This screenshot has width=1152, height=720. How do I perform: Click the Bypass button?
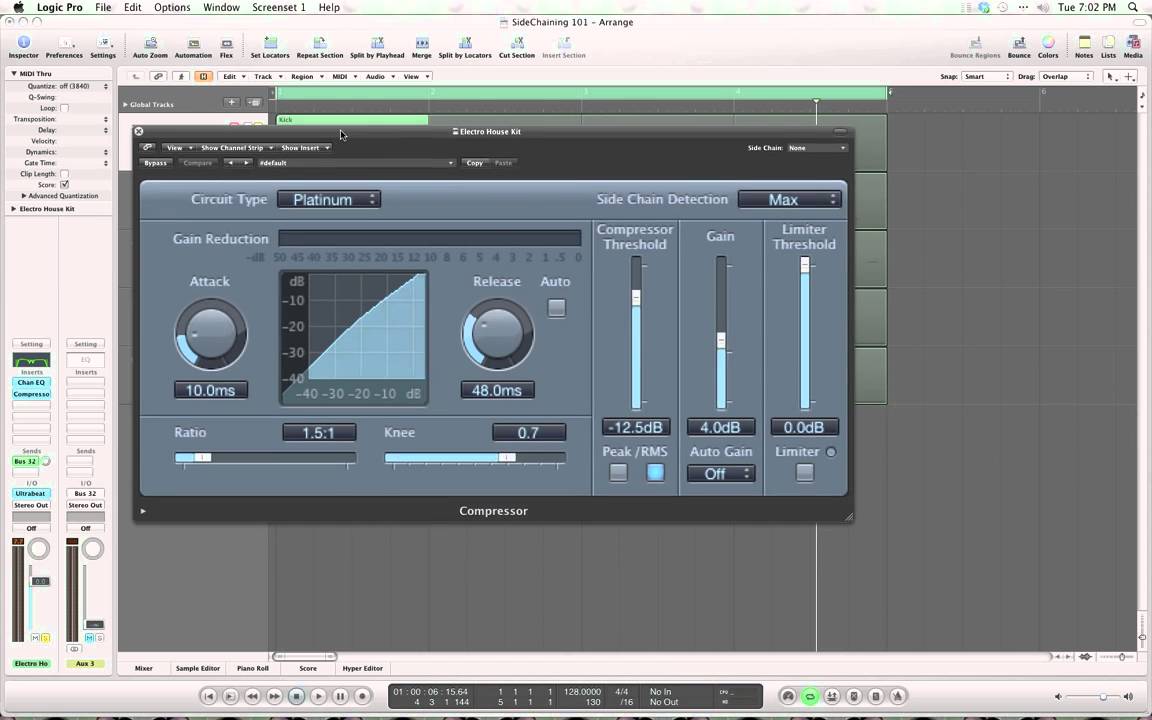click(x=155, y=163)
